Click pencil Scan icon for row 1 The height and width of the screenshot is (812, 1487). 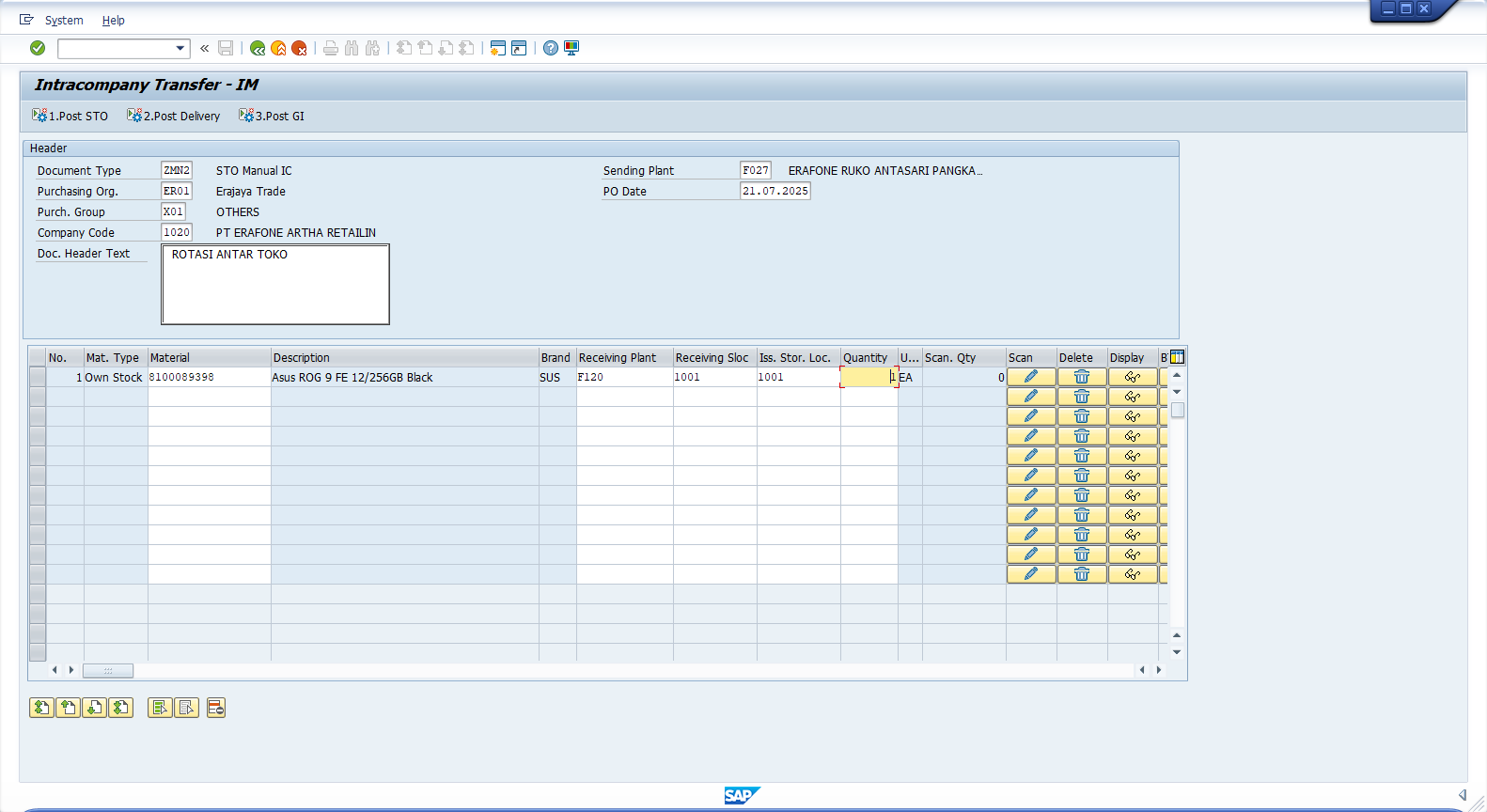coord(1031,377)
